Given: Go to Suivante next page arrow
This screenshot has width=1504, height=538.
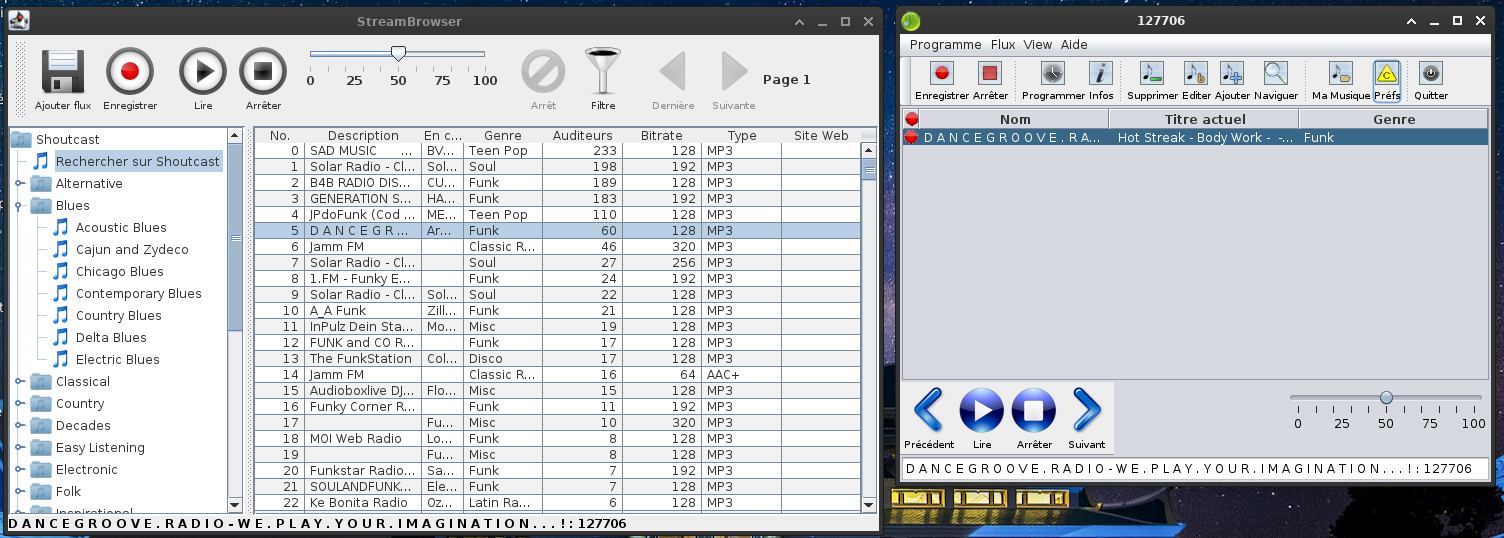Looking at the screenshot, I should point(734,72).
